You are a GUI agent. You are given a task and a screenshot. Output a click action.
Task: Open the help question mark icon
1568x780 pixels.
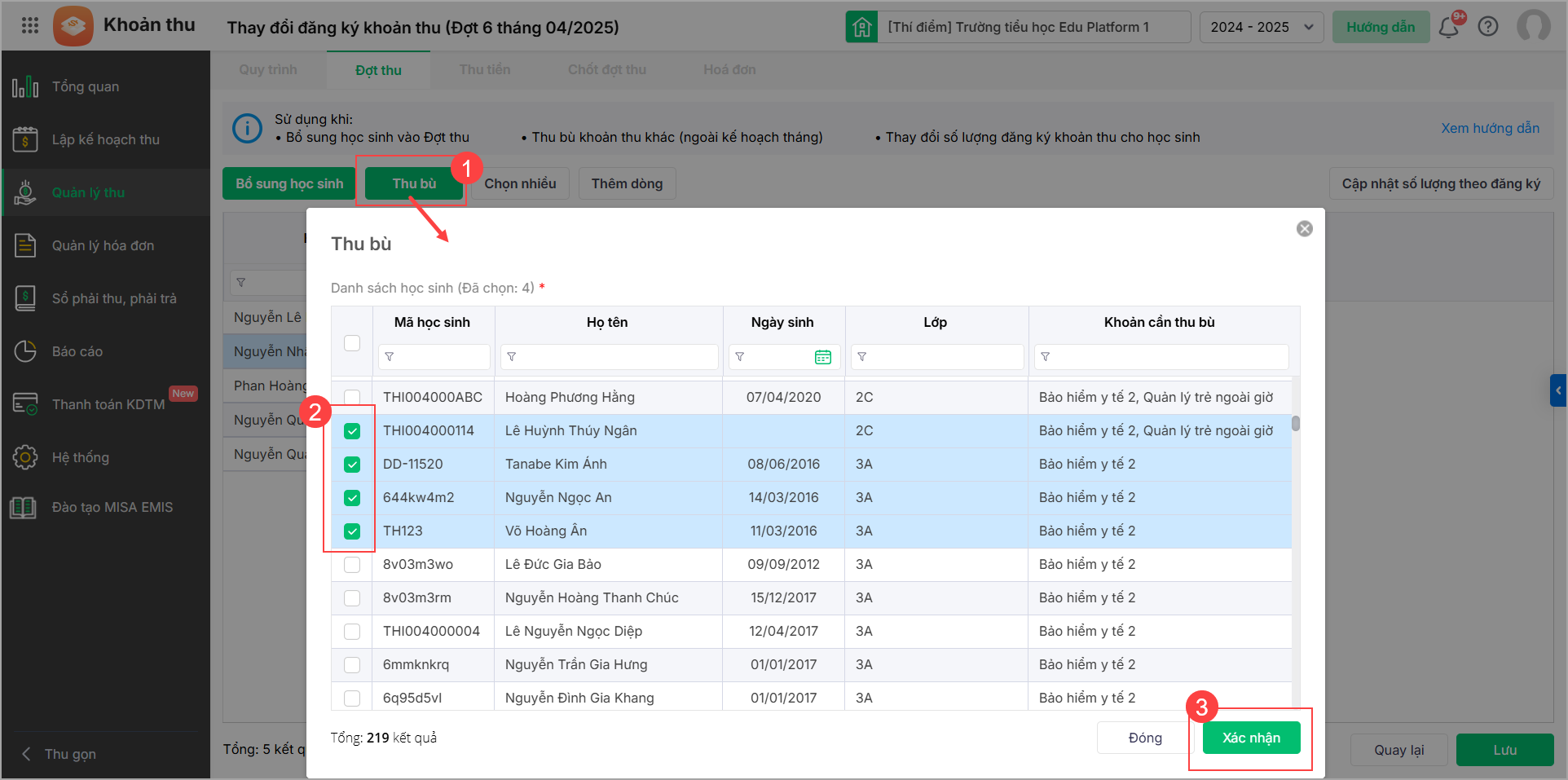(x=1488, y=27)
